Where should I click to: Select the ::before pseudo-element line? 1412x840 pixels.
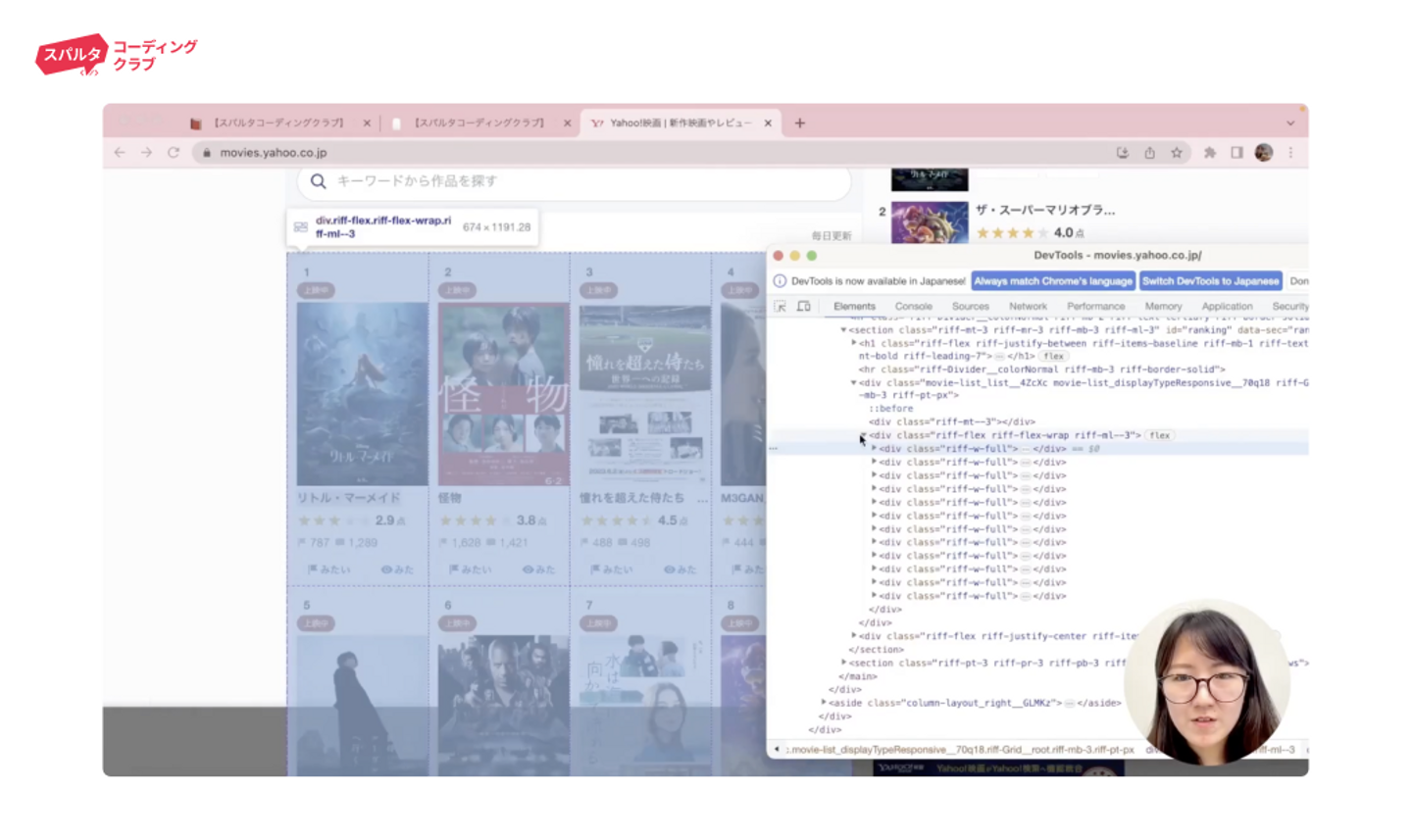pos(891,409)
